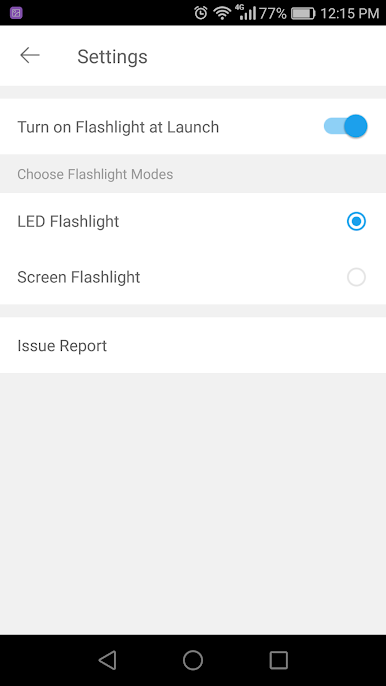
Task: Tap the recent apps square button
Action: [278, 660]
